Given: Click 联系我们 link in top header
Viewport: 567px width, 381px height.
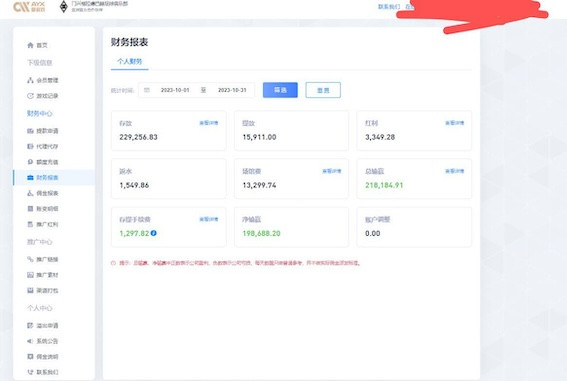Looking at the screenshot, I should pos(389,7).
